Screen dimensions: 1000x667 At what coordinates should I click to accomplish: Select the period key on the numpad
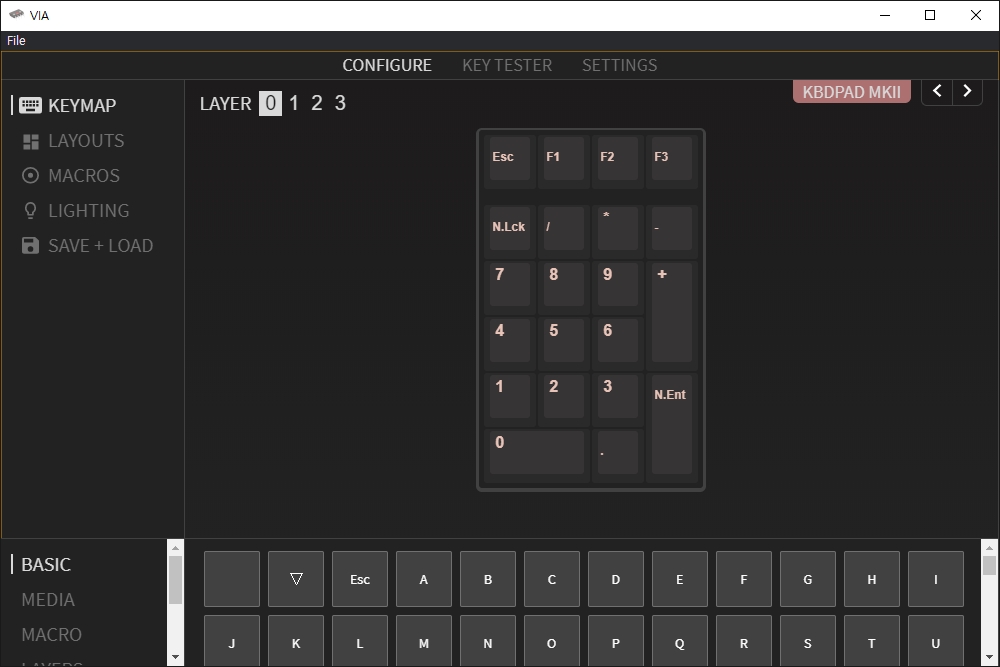coord(617,455)
